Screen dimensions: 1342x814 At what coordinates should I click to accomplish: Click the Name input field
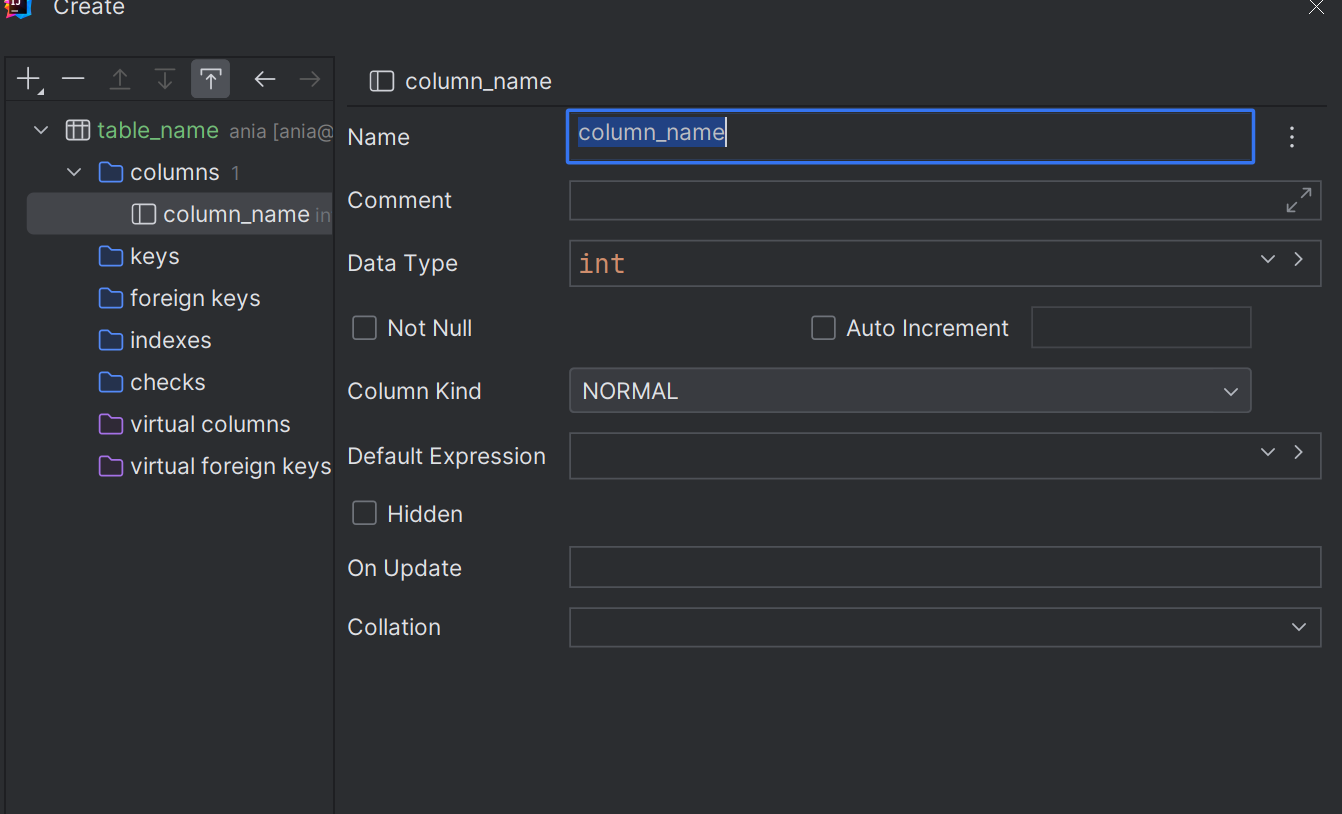click(910, 136)
